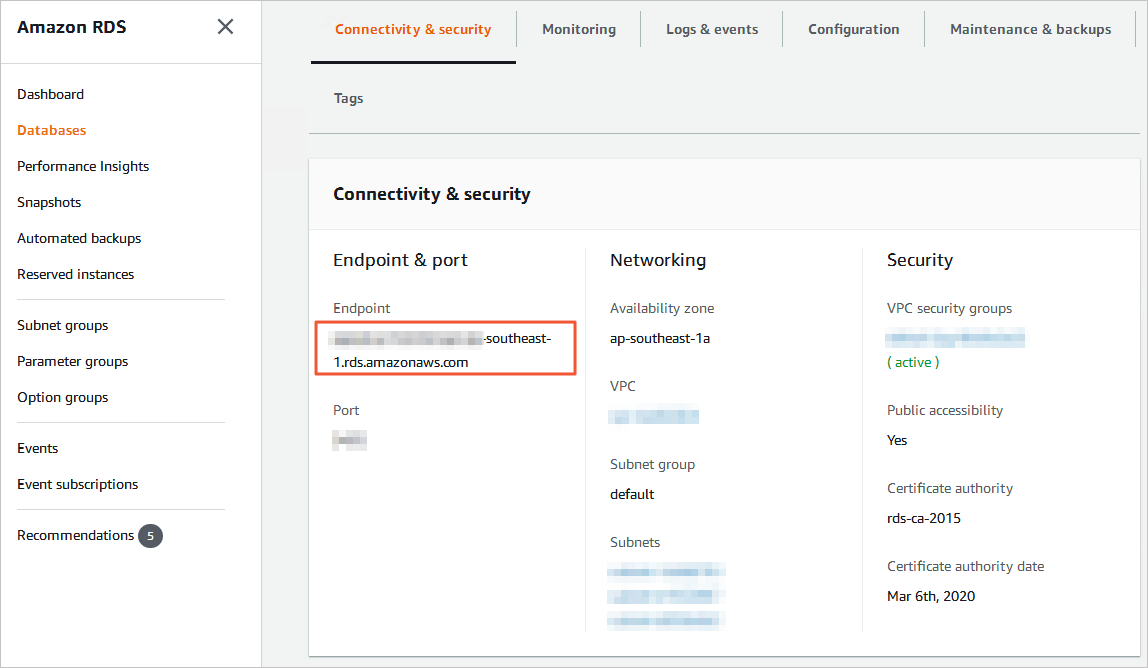Open Subnet groups
Screen dimensions: 1148x668
click(x=62, y=325)
